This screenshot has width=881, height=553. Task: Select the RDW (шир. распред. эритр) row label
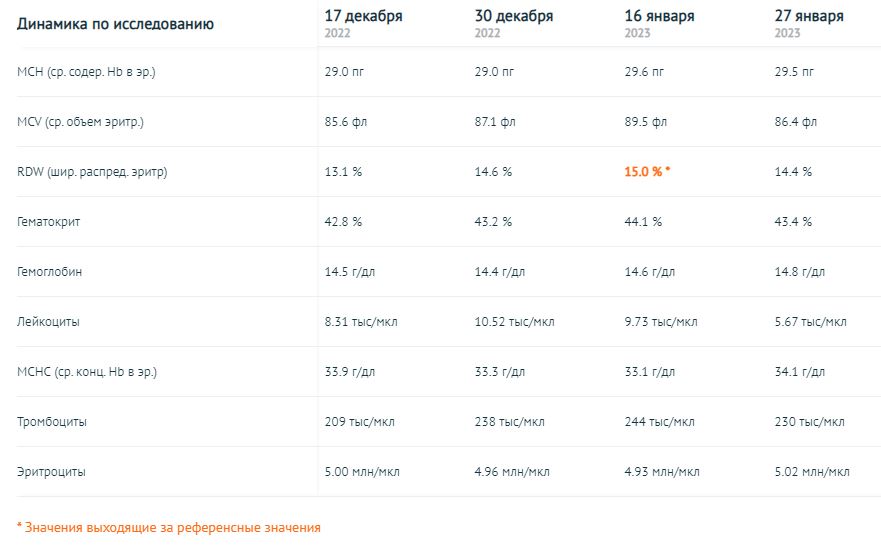point(92,172)
